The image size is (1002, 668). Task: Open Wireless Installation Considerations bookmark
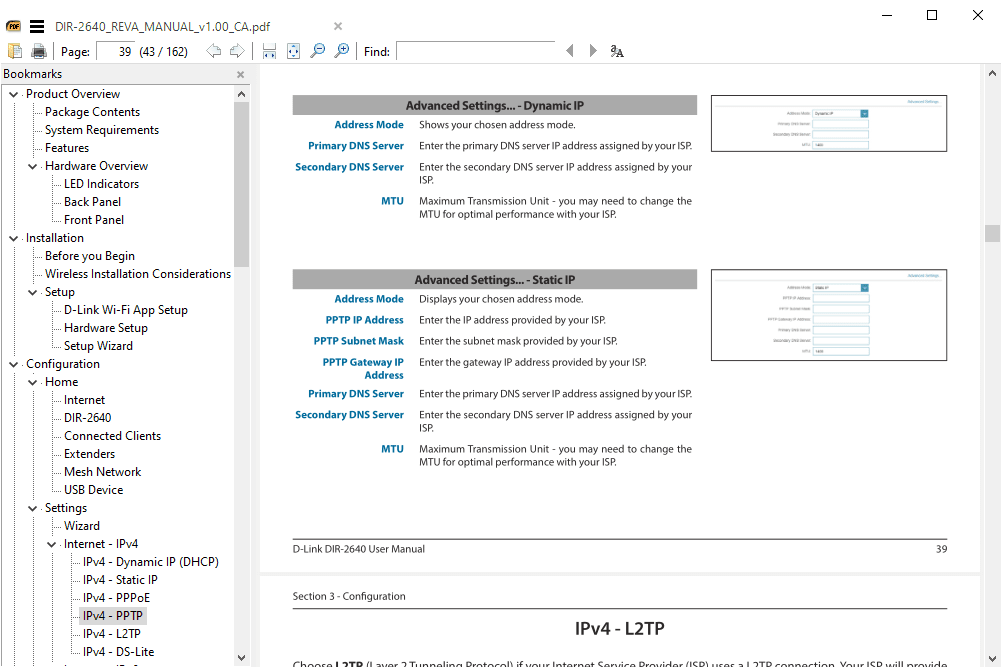[137, 274]
